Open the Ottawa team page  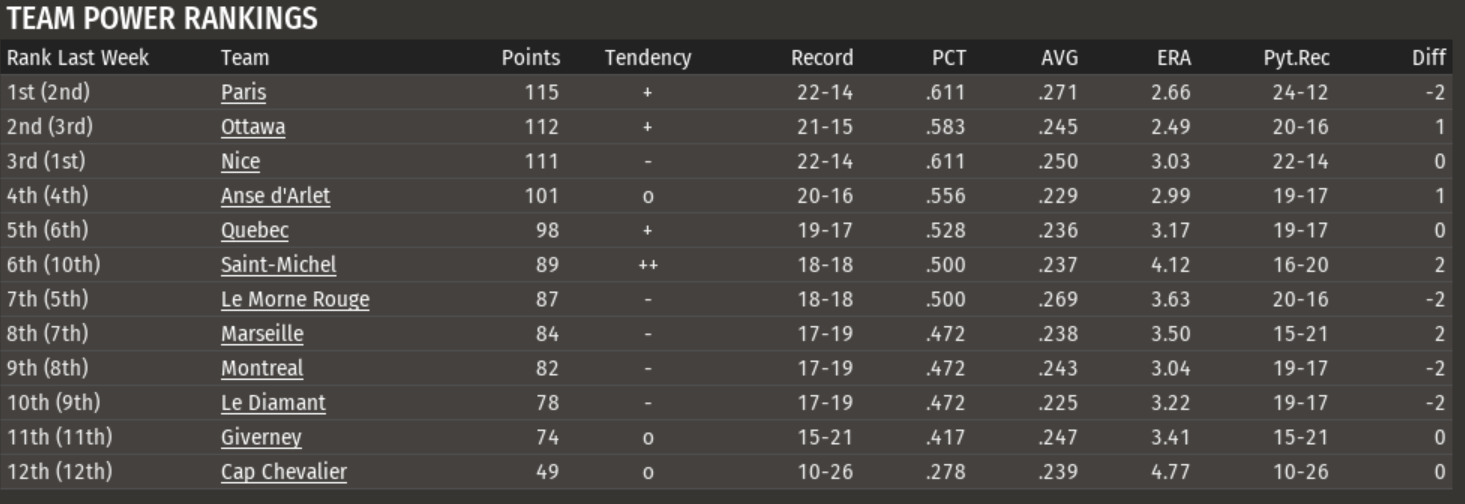[252, 127]
